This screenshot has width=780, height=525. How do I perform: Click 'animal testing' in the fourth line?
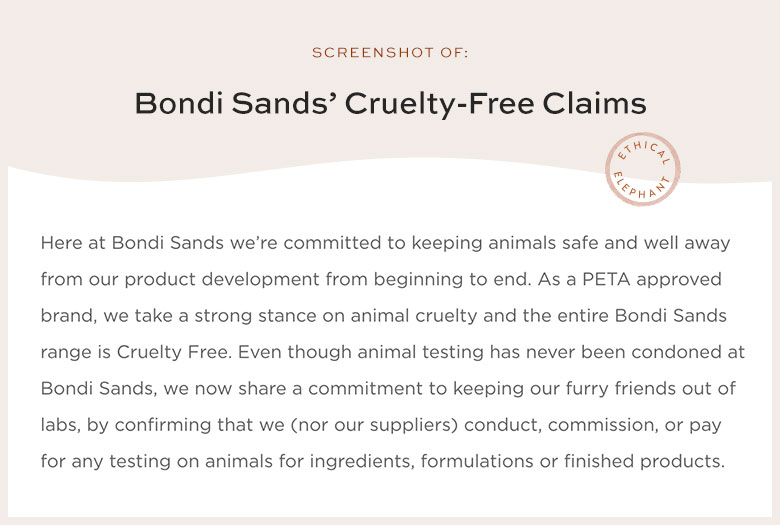pyautogui.click(x=420, y=352)
